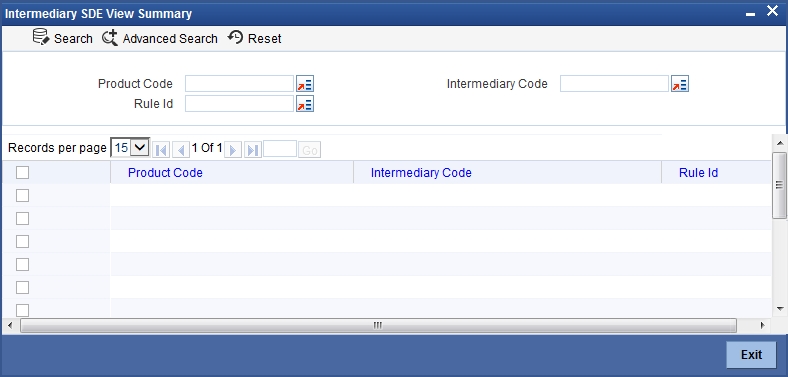Click the Reset toolbar label
788x377 pixels.
click(265, 39)
